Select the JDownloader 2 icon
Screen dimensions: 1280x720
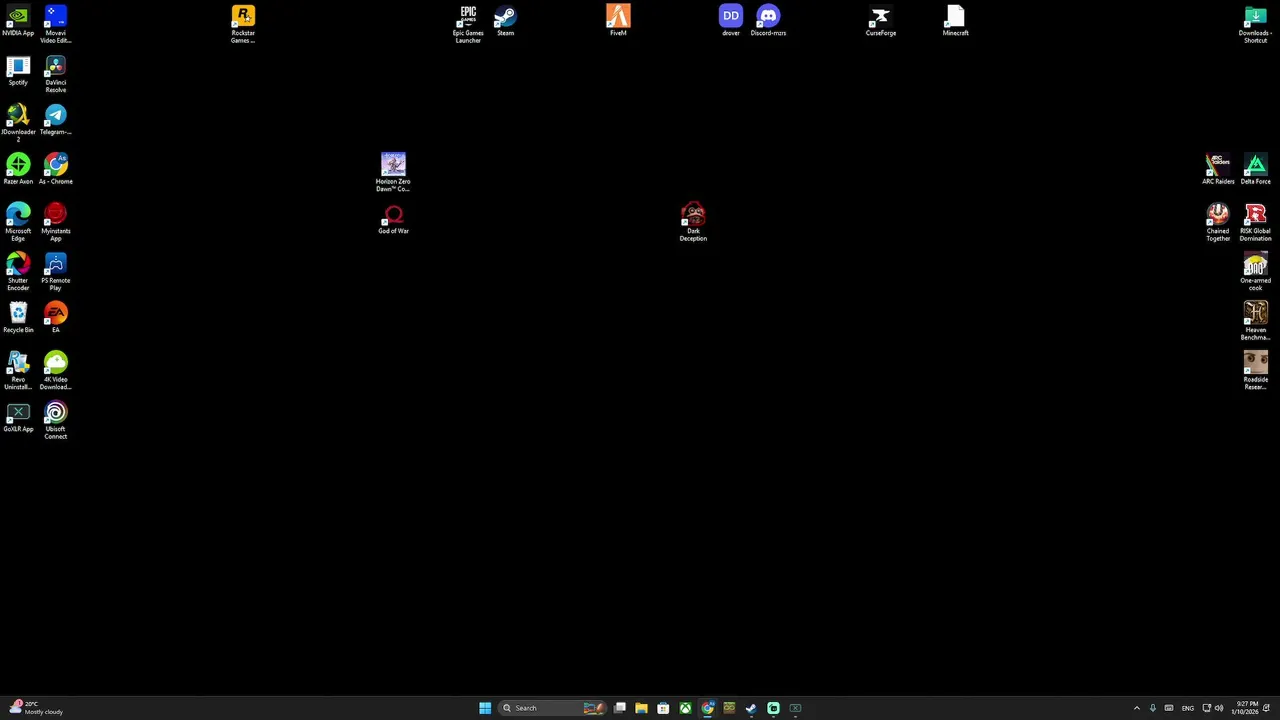click(x=18, y=124)
